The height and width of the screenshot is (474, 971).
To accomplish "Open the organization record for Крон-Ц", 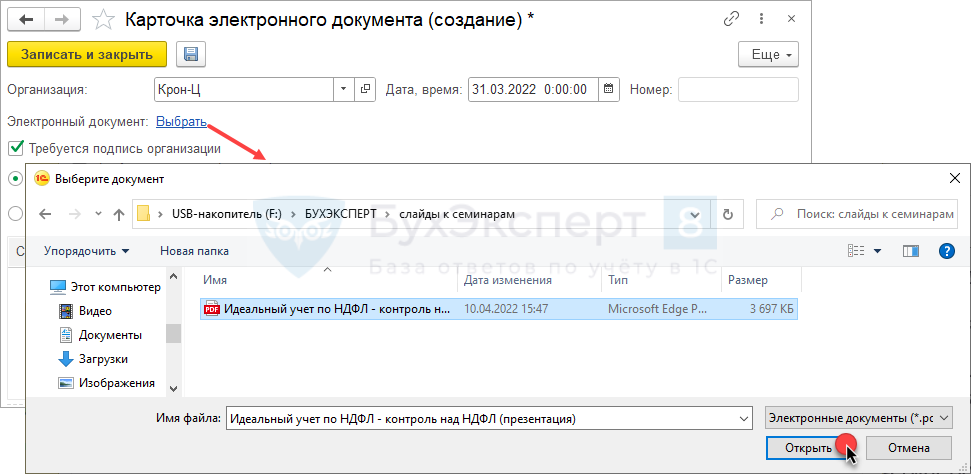I will (365, 89).
